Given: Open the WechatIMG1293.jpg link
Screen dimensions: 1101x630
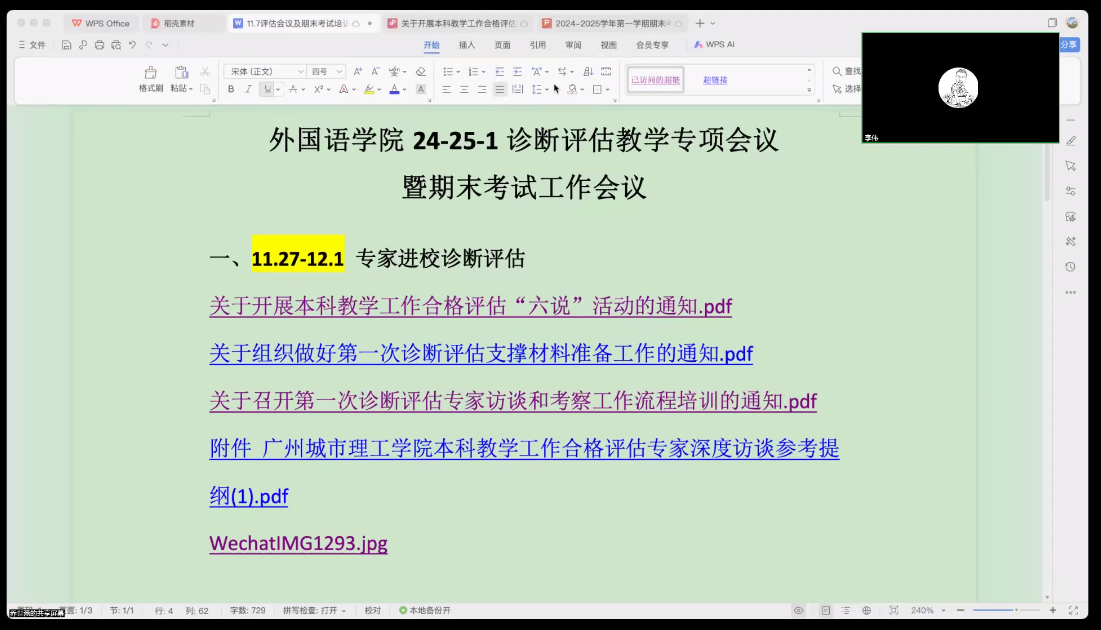Looking at the screenshot, I should (x=298, y=544).
